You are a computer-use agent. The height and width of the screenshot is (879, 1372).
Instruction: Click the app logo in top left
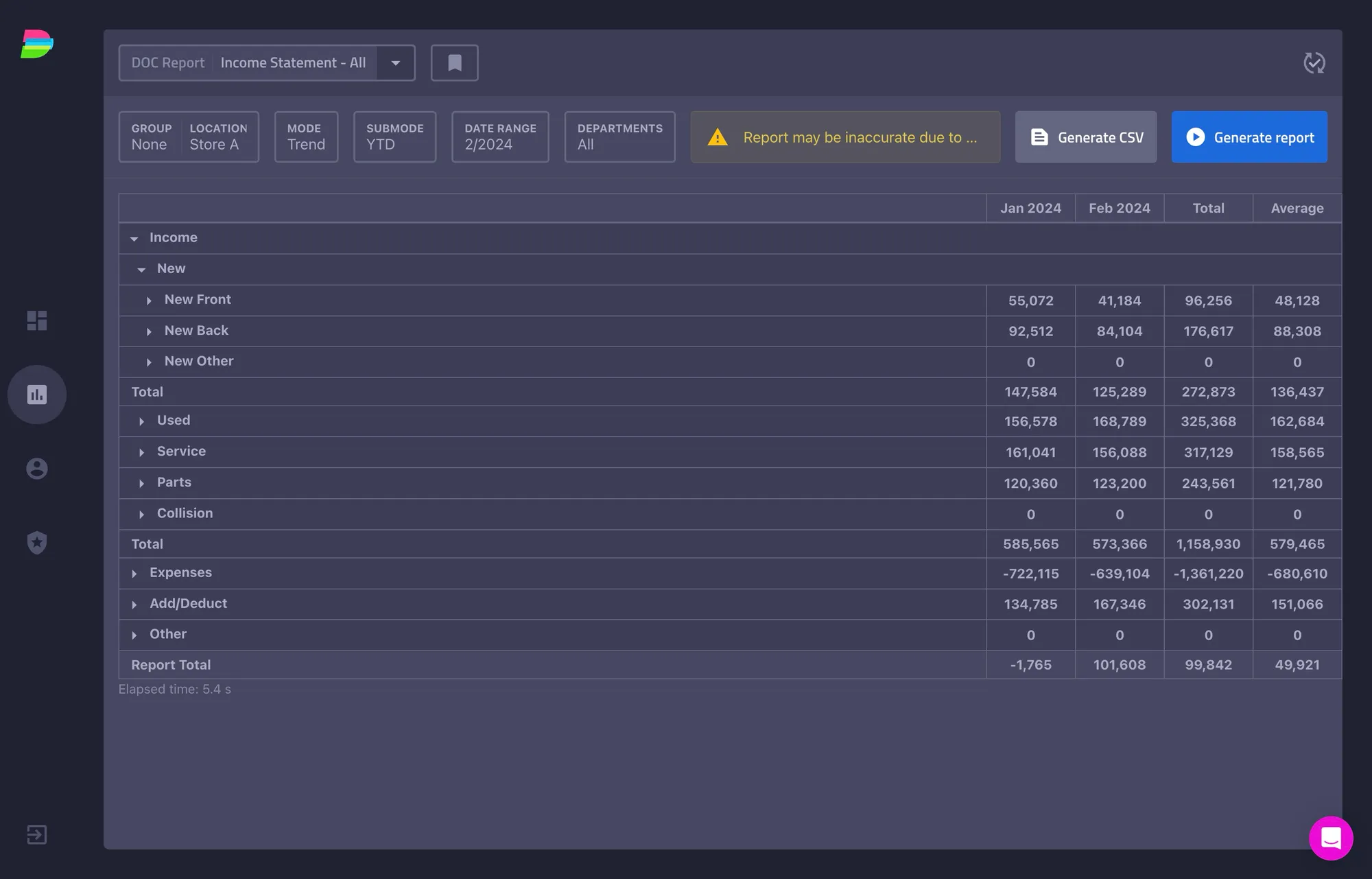[x=37, y=44]
